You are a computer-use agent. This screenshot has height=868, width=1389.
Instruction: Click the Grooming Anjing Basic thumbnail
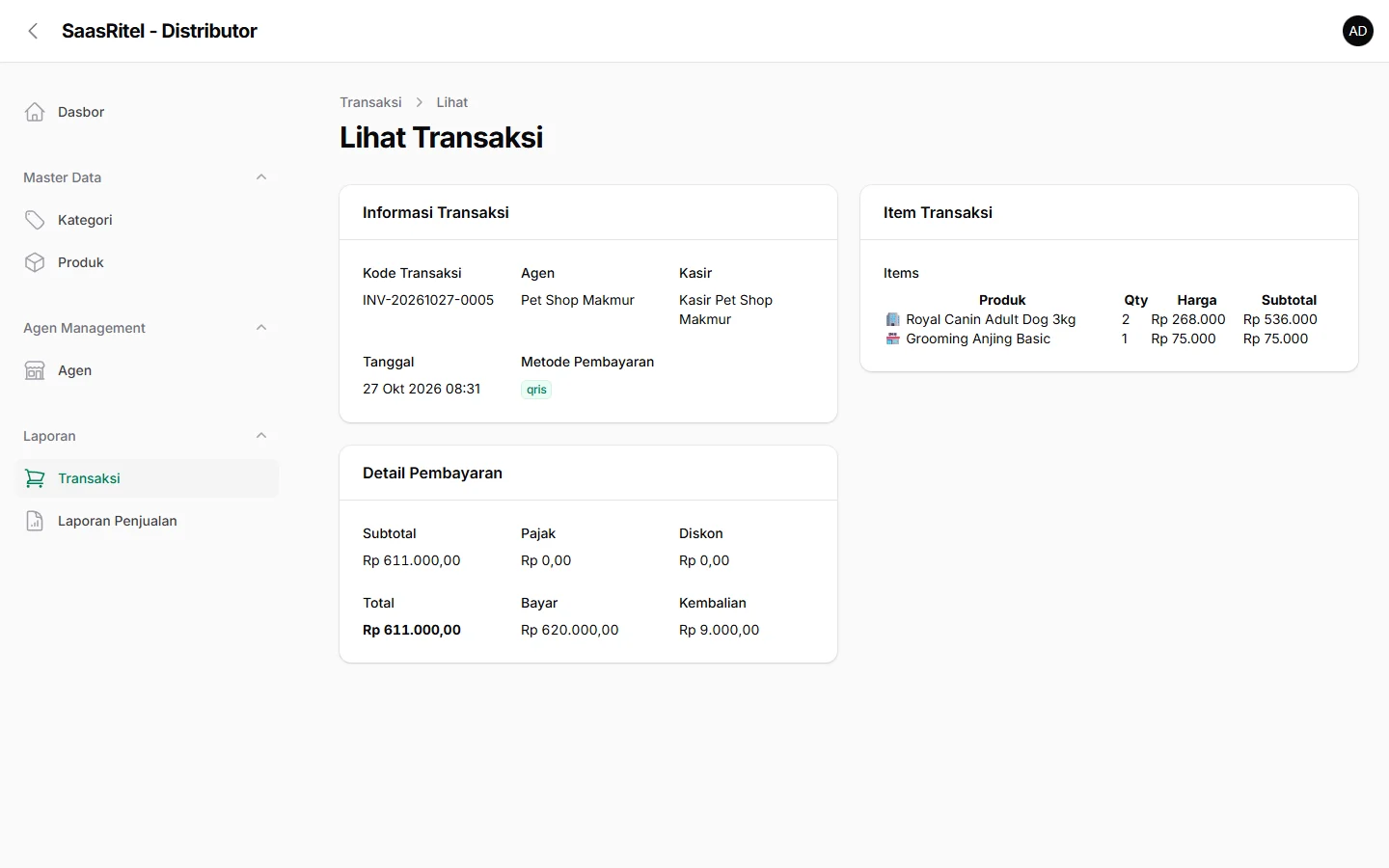pos(893,339)
